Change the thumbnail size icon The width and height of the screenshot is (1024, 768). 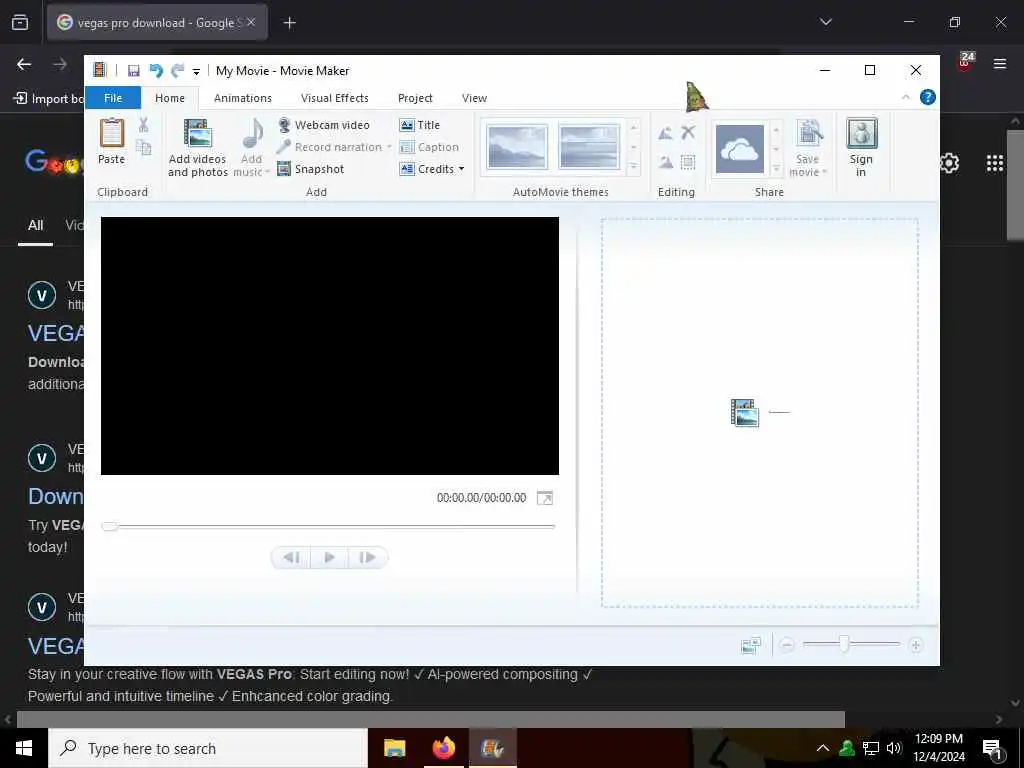pos(751,645)
